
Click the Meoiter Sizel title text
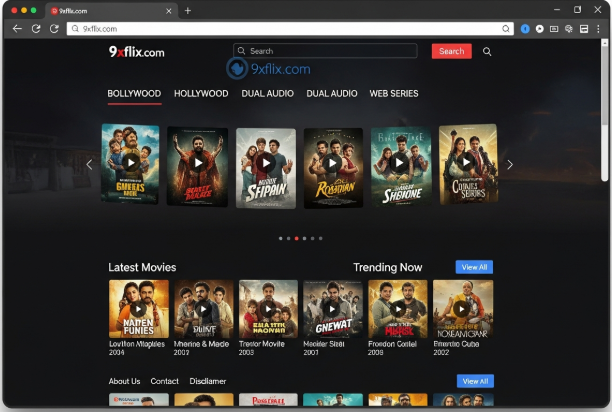tap(324, 344)
